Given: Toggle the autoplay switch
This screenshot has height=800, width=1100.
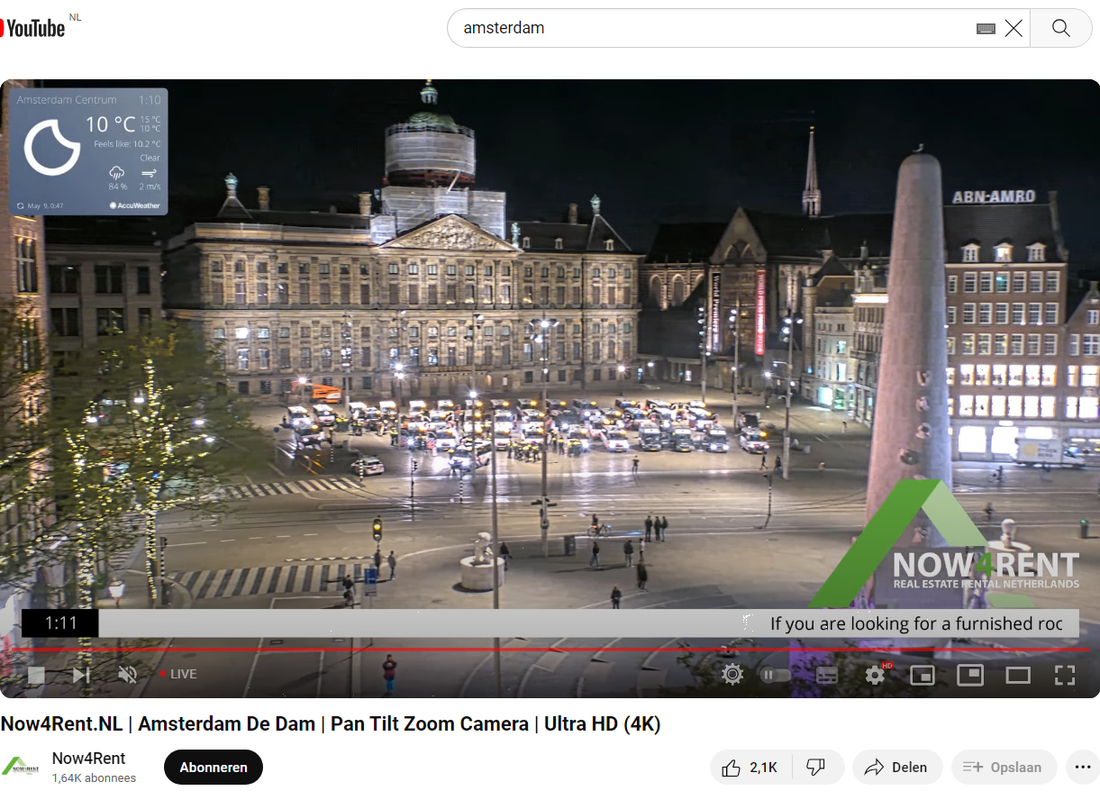Looking at the screenshot, I should click(x=775, y=675).
